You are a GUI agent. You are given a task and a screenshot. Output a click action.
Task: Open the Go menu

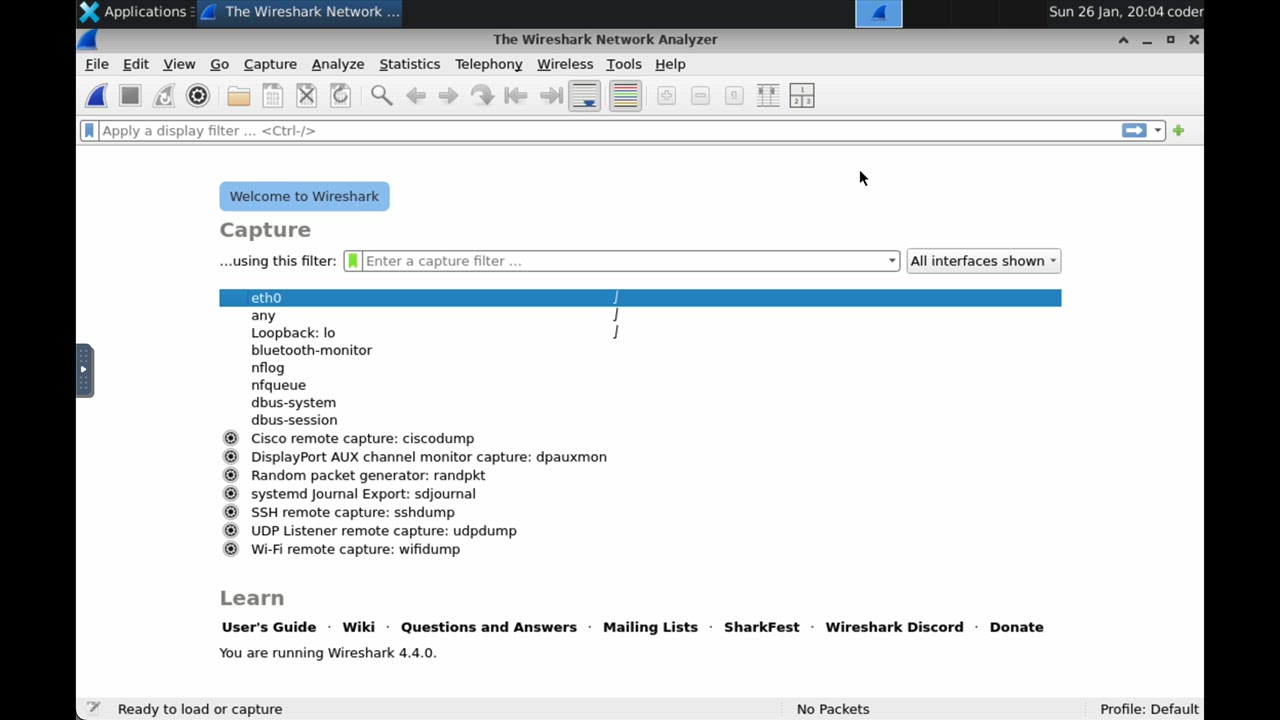220,64
